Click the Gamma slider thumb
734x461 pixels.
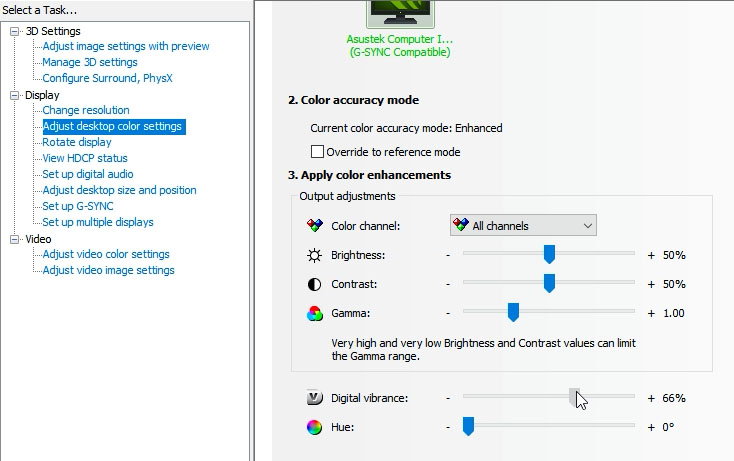click(513, 313)
